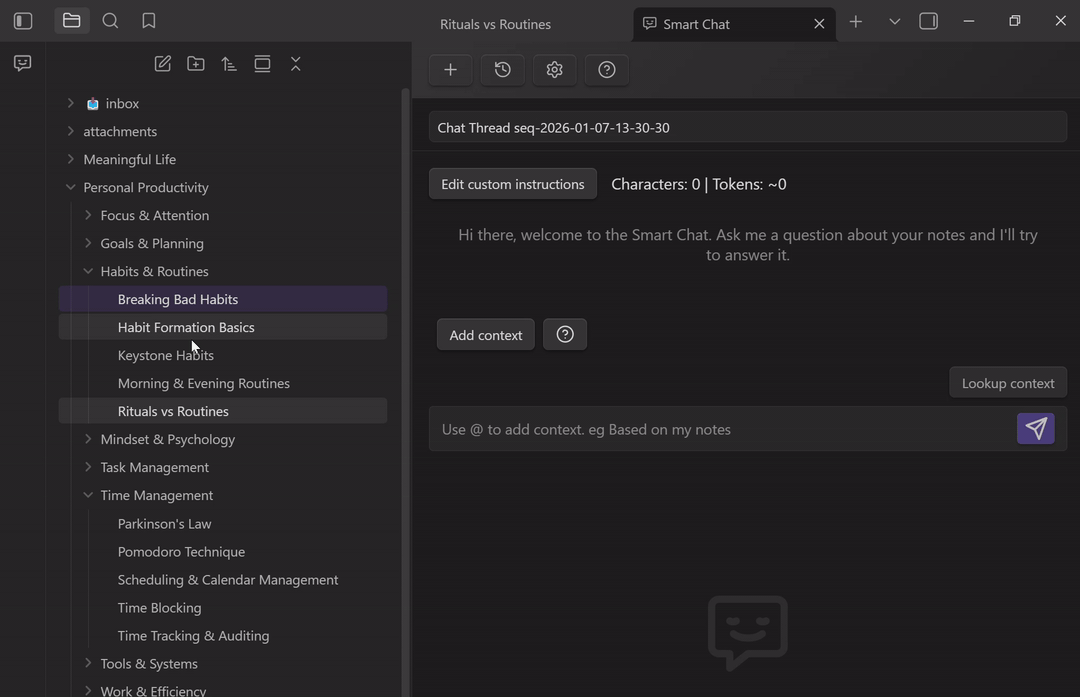Send the chat message
Screen dimensions: 1080x697
(1035, 429)
